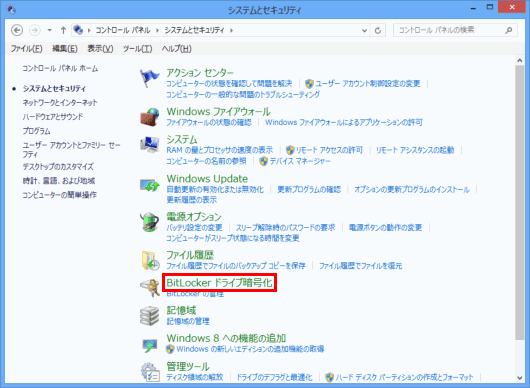Click the shield icon beside リモート アクセスの許可
The width and height of the screenshot is (530, 388).
[290, 150]
